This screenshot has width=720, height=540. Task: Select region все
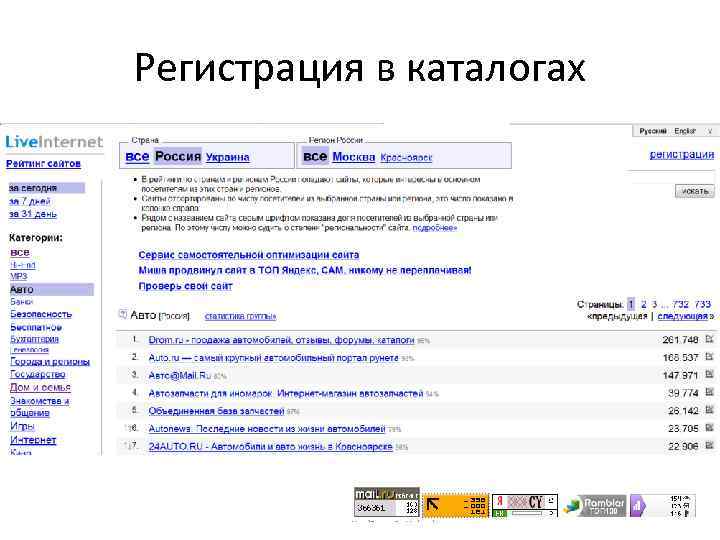(315, 157)
